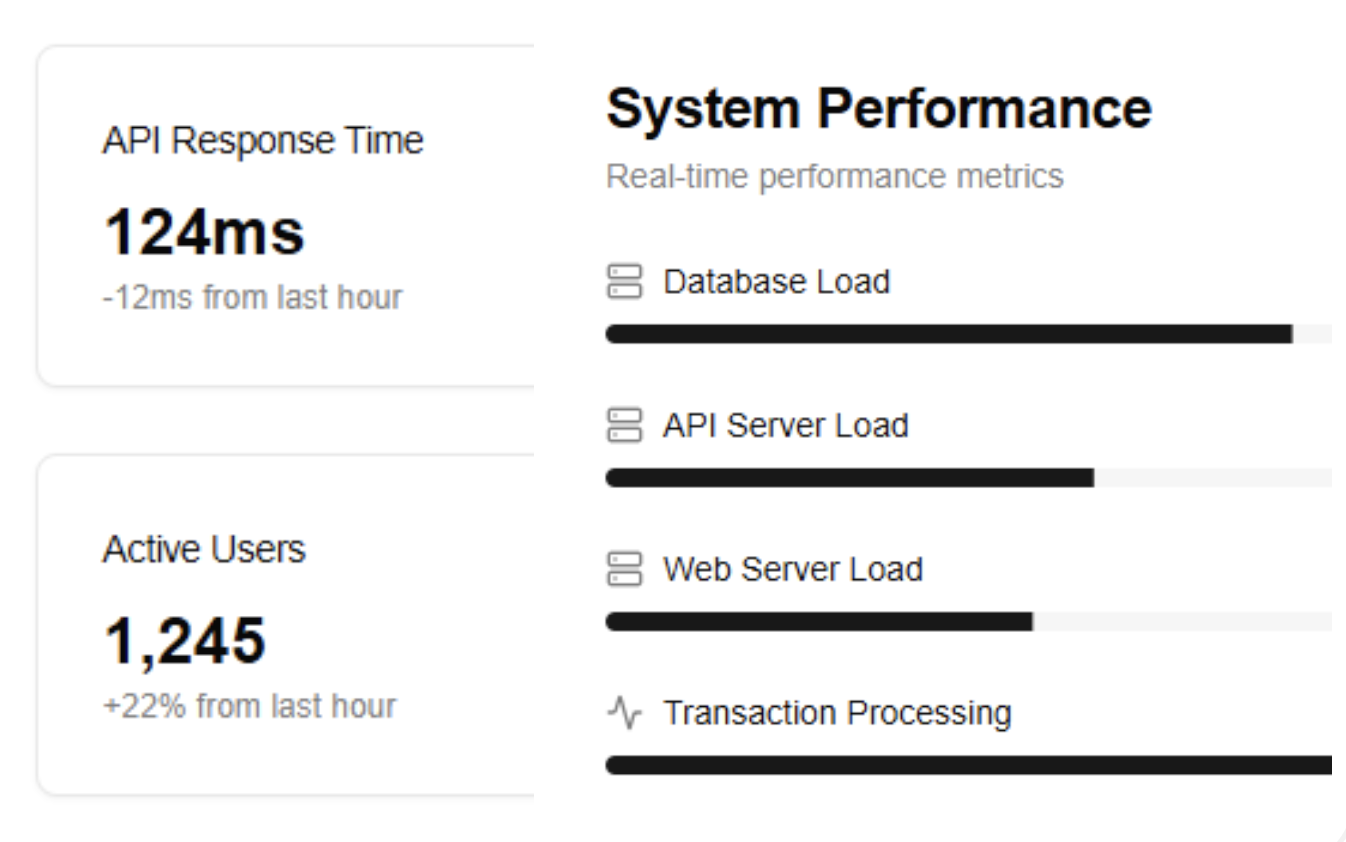Click the Web Server Load server icon

click(x=624, y=570)
